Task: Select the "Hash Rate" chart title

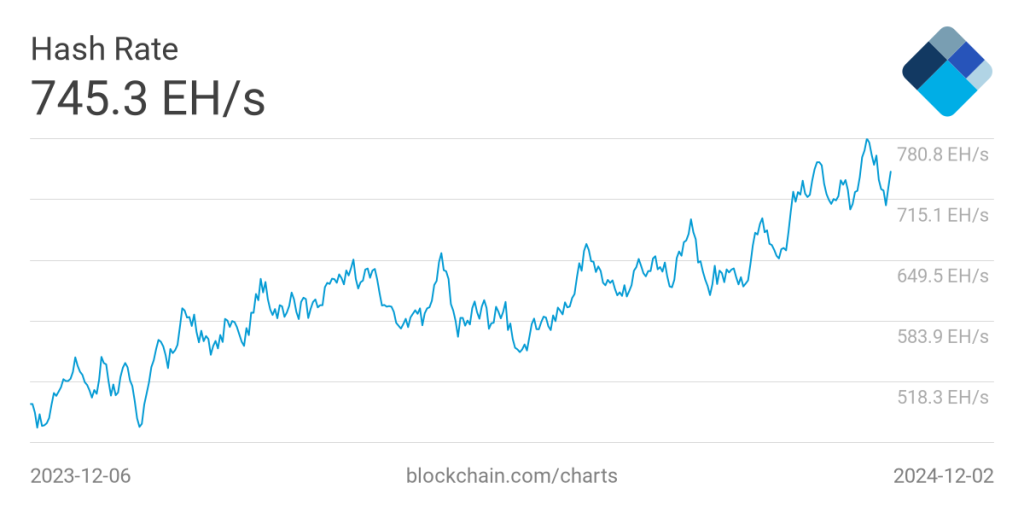Action: point(105,49)
